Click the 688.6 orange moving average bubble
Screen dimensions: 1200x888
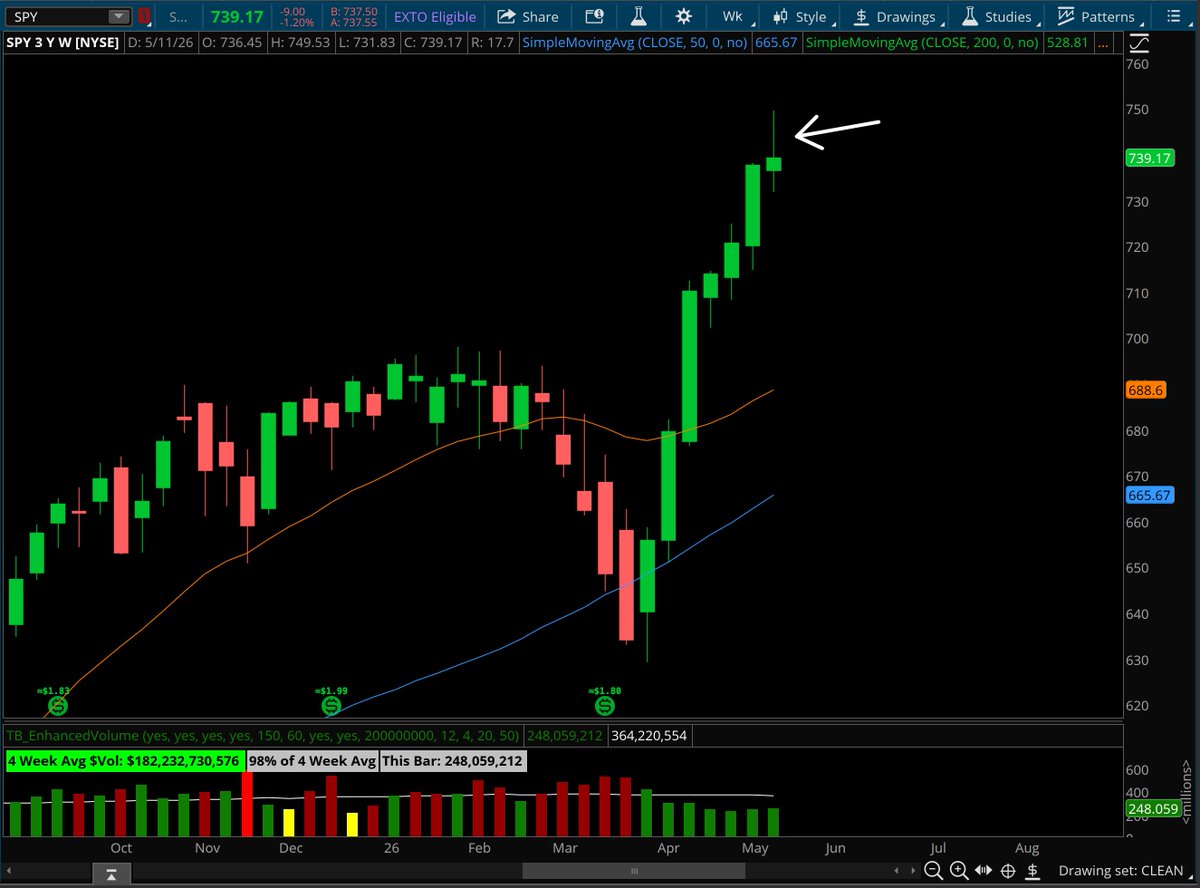[1147, 392]
